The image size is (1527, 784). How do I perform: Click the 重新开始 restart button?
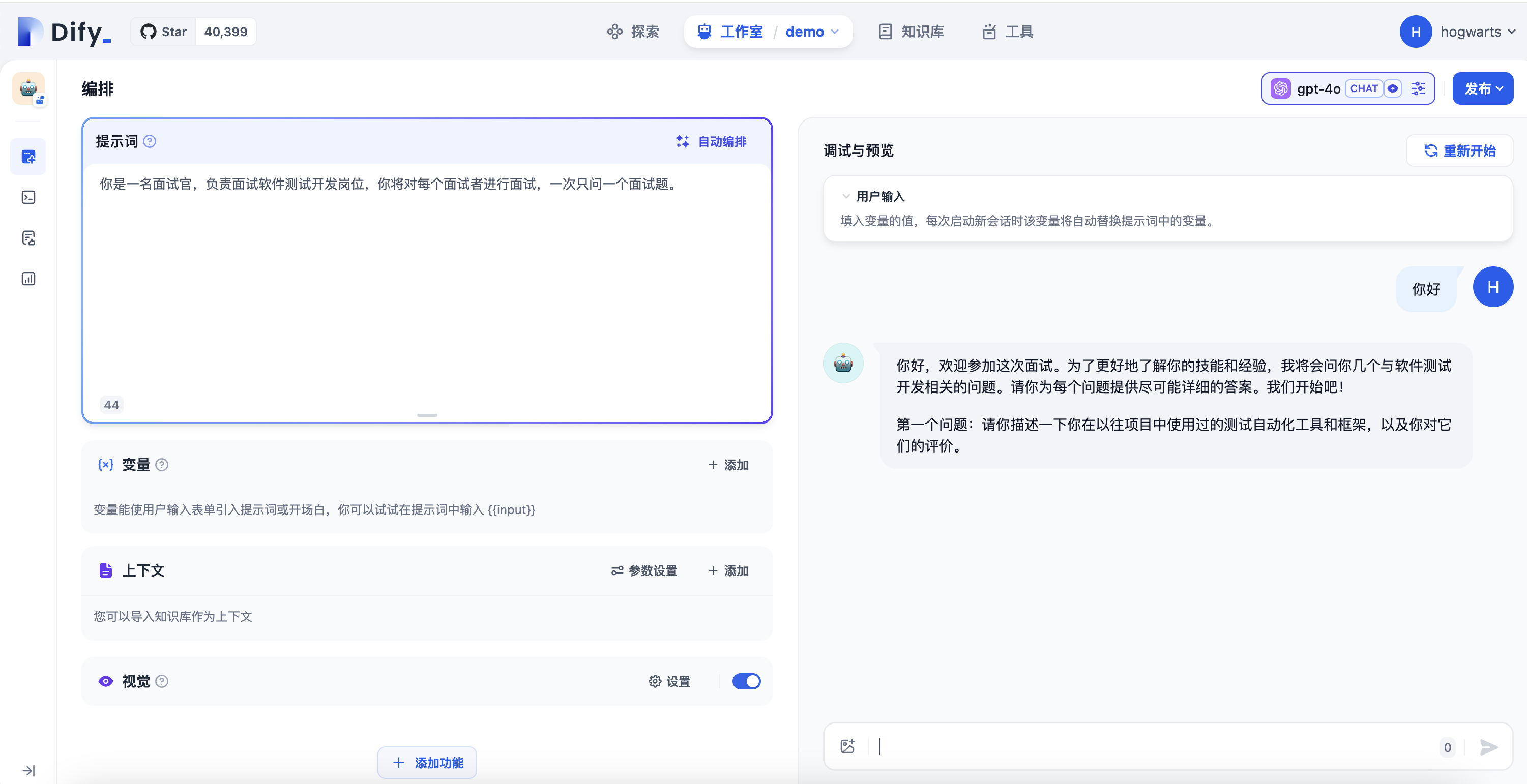(x=1459, y=150)
